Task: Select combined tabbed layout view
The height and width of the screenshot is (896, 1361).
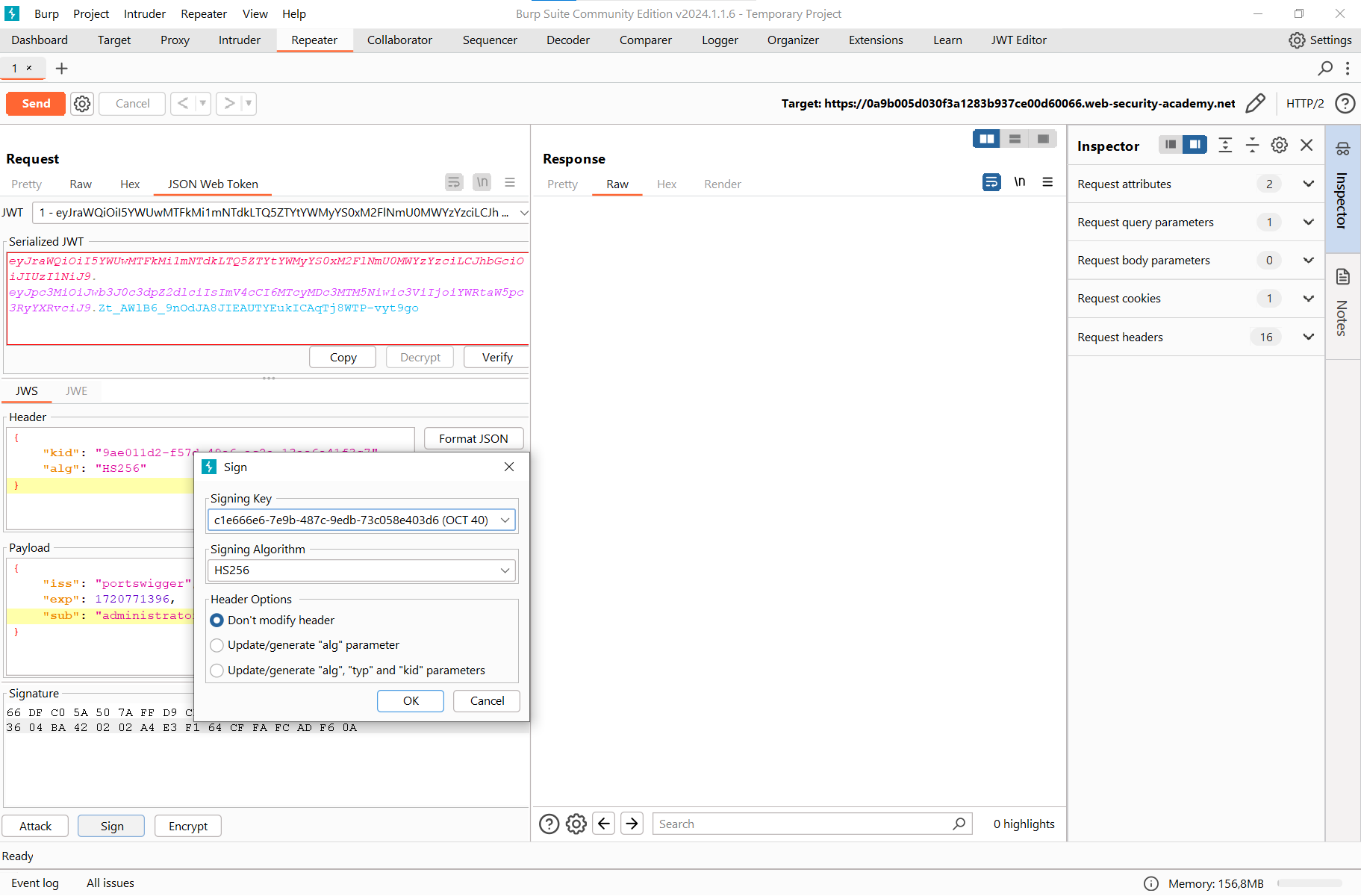Action: click(x=1043, y=139)
